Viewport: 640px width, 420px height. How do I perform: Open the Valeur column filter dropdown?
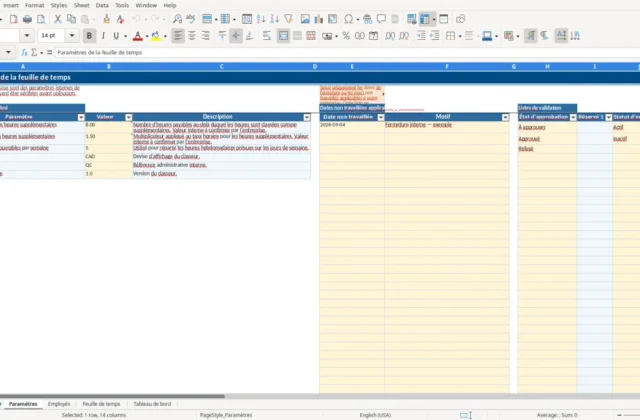click(x=129, y=117)
